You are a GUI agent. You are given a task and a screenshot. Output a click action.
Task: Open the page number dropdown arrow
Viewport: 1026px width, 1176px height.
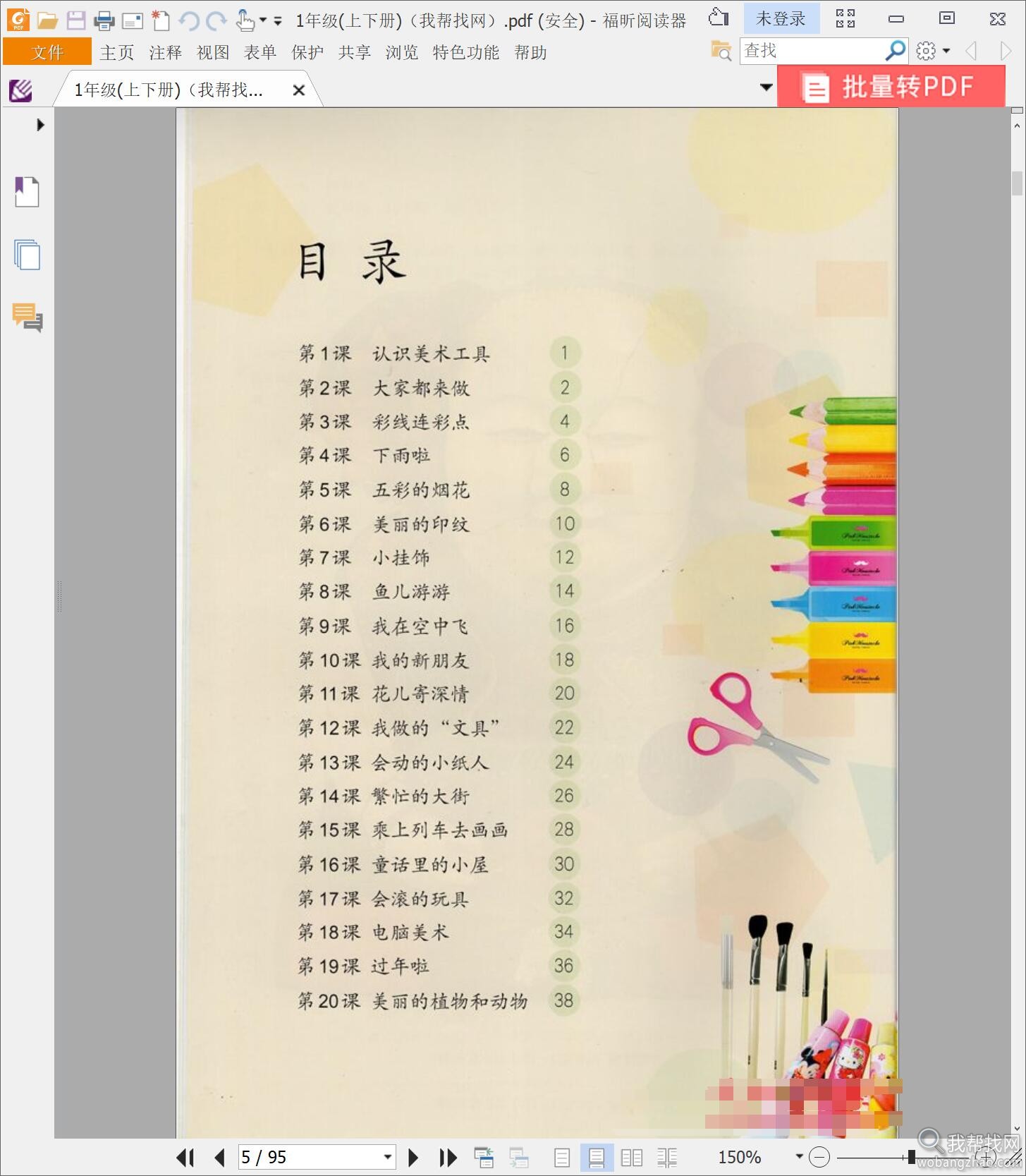pos(387,1157)
